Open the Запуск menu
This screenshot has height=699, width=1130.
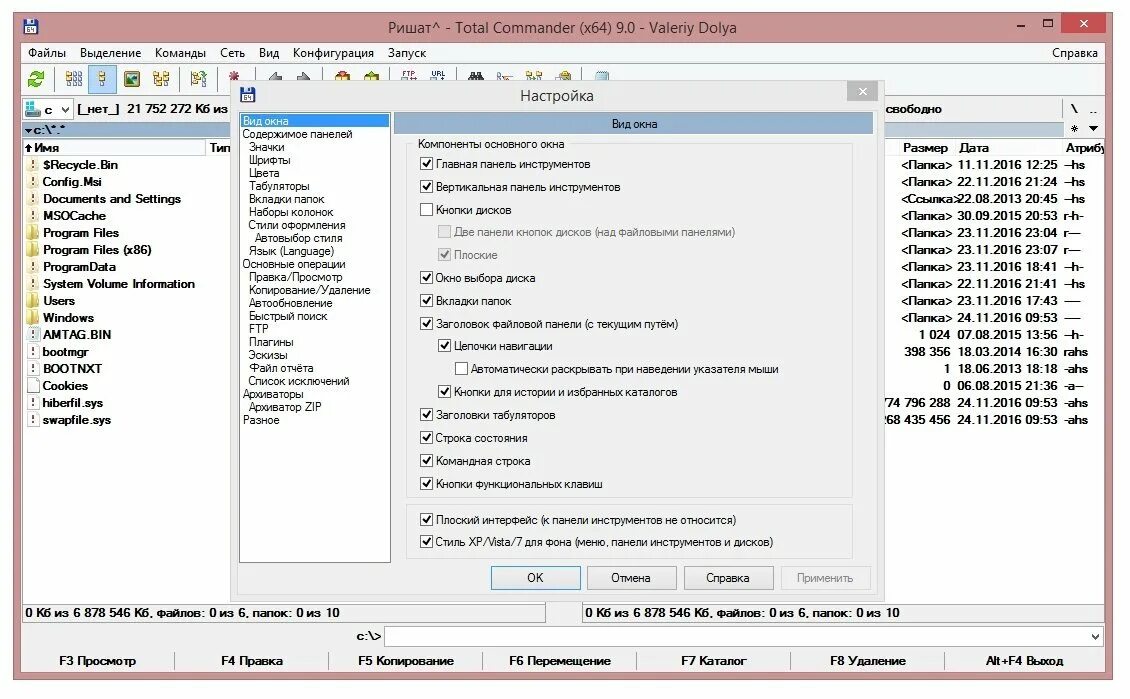click(x=406, y=53)
